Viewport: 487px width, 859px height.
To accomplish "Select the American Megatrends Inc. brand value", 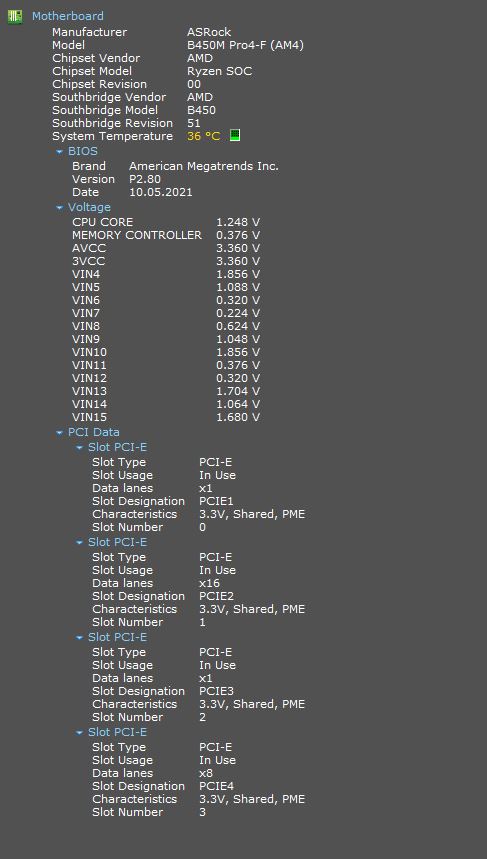I will tap(204, 166).
